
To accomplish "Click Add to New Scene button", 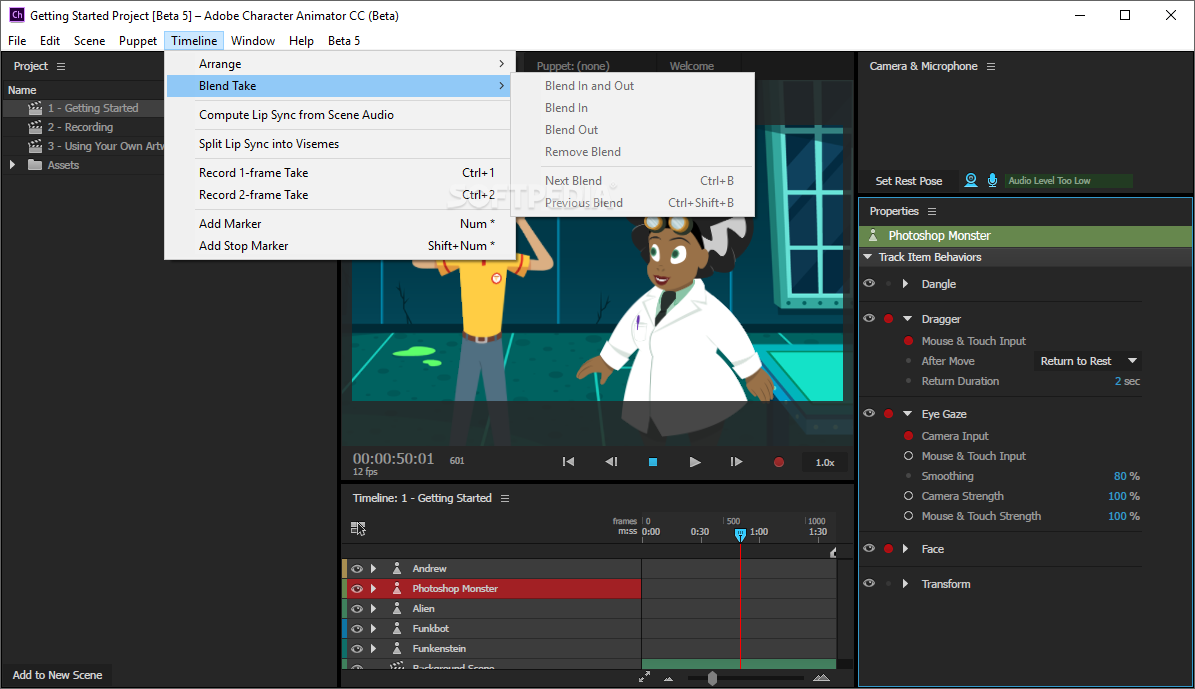I will click(57, 675).
